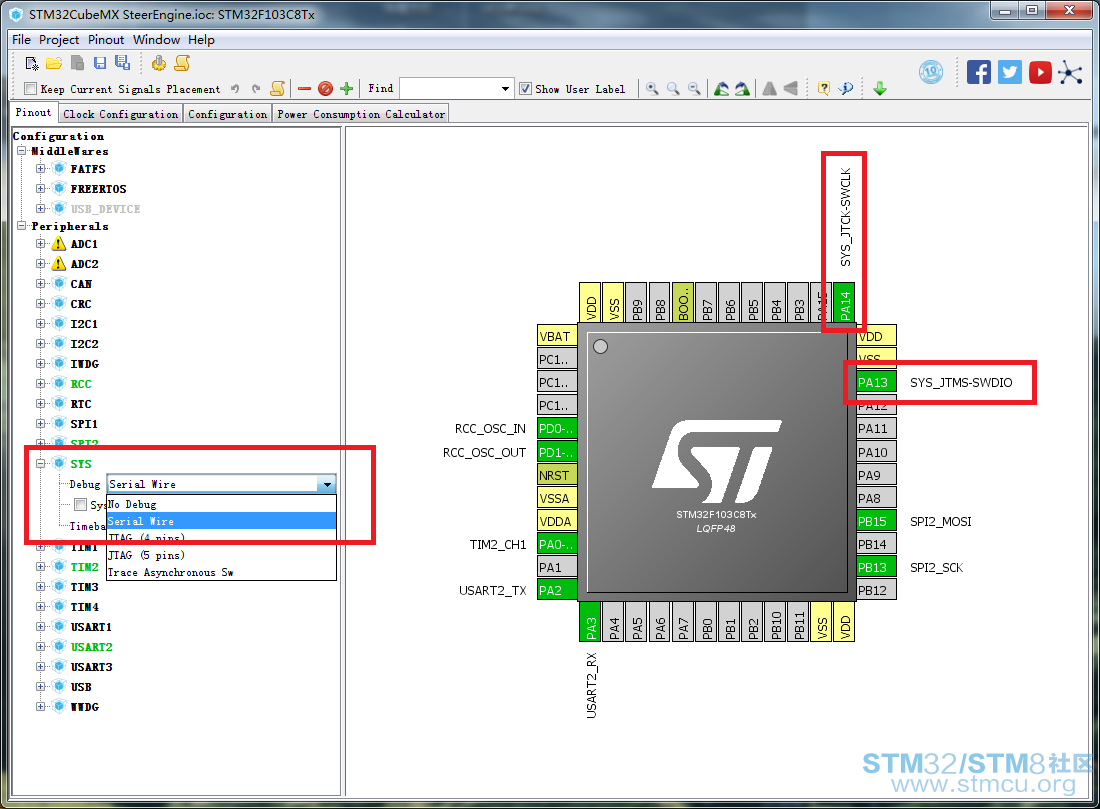Click the NRST pin on chip
Screen dimensions: 1100x809
(557, 475)
